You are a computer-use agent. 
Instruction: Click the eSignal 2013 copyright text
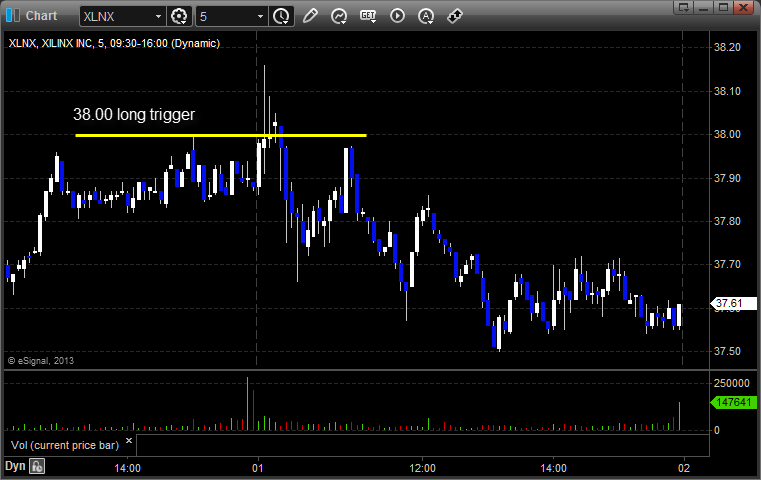point(41,361)
